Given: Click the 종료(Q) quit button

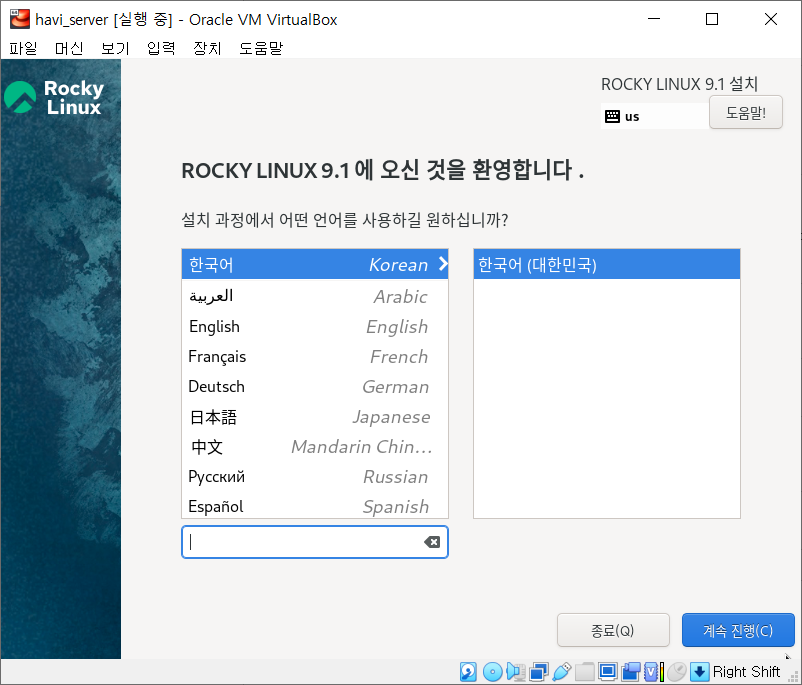Looking at the screenshot, I should pos(613,630).
